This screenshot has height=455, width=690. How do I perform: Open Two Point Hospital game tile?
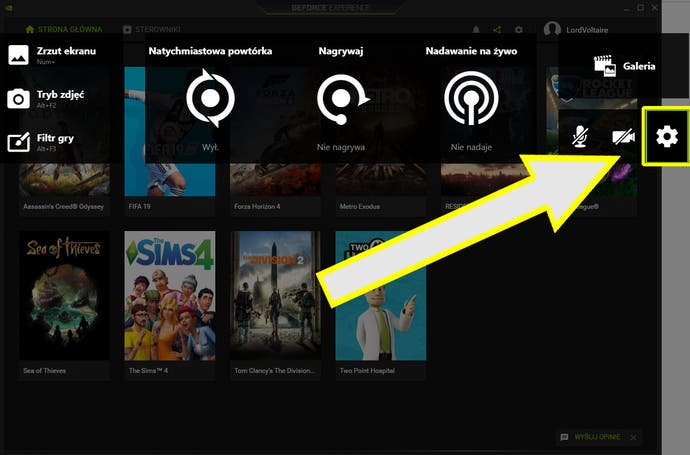click(x=381, y=296)
